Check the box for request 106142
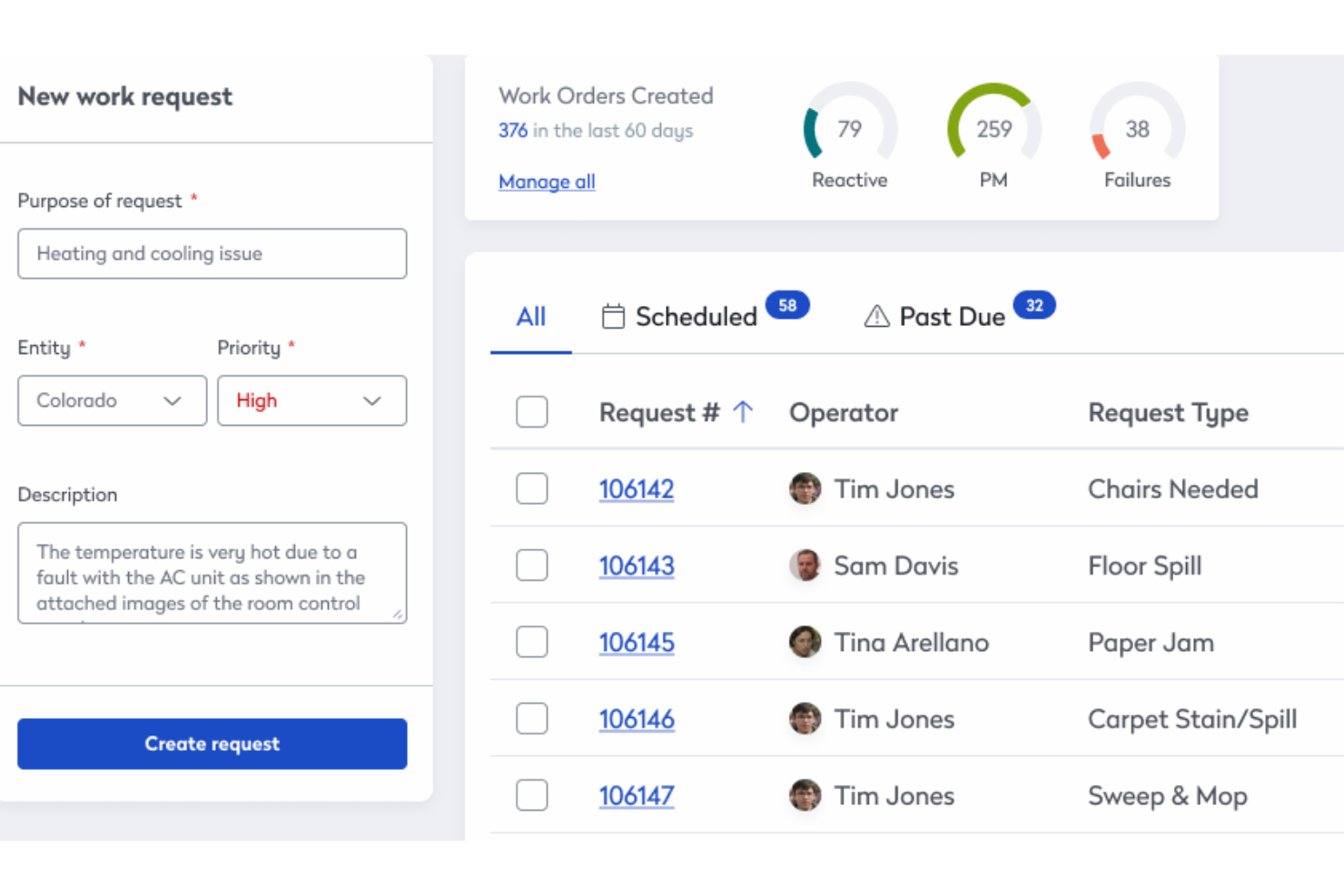Image resolution: width=1344 pixels, height=896 pixels. click(531, 488)
